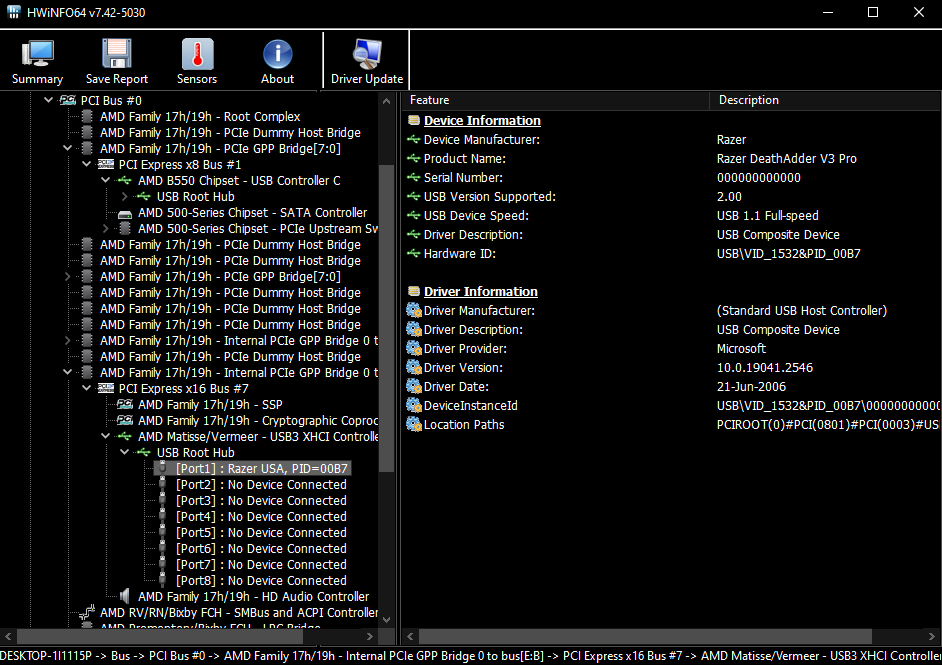Expand USB Root Hub under B550 Chipset
The width and height of the screenshot is (942, 665).
(124, 197)
